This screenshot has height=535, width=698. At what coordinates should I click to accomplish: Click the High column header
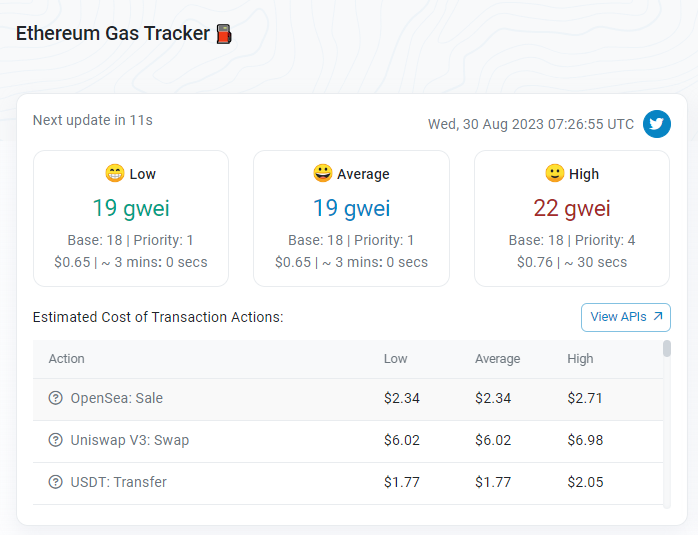(580, 359)
